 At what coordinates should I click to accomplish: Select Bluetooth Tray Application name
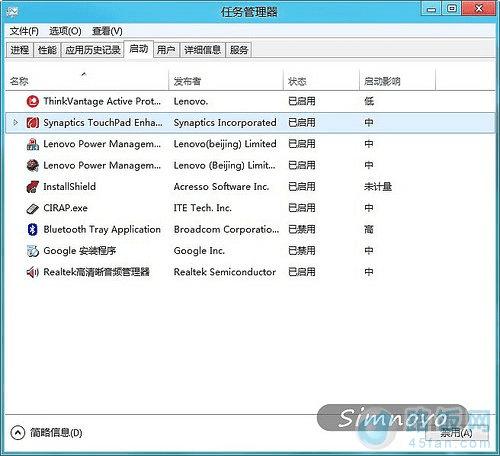pyautogui.click(x=102, y=229)
